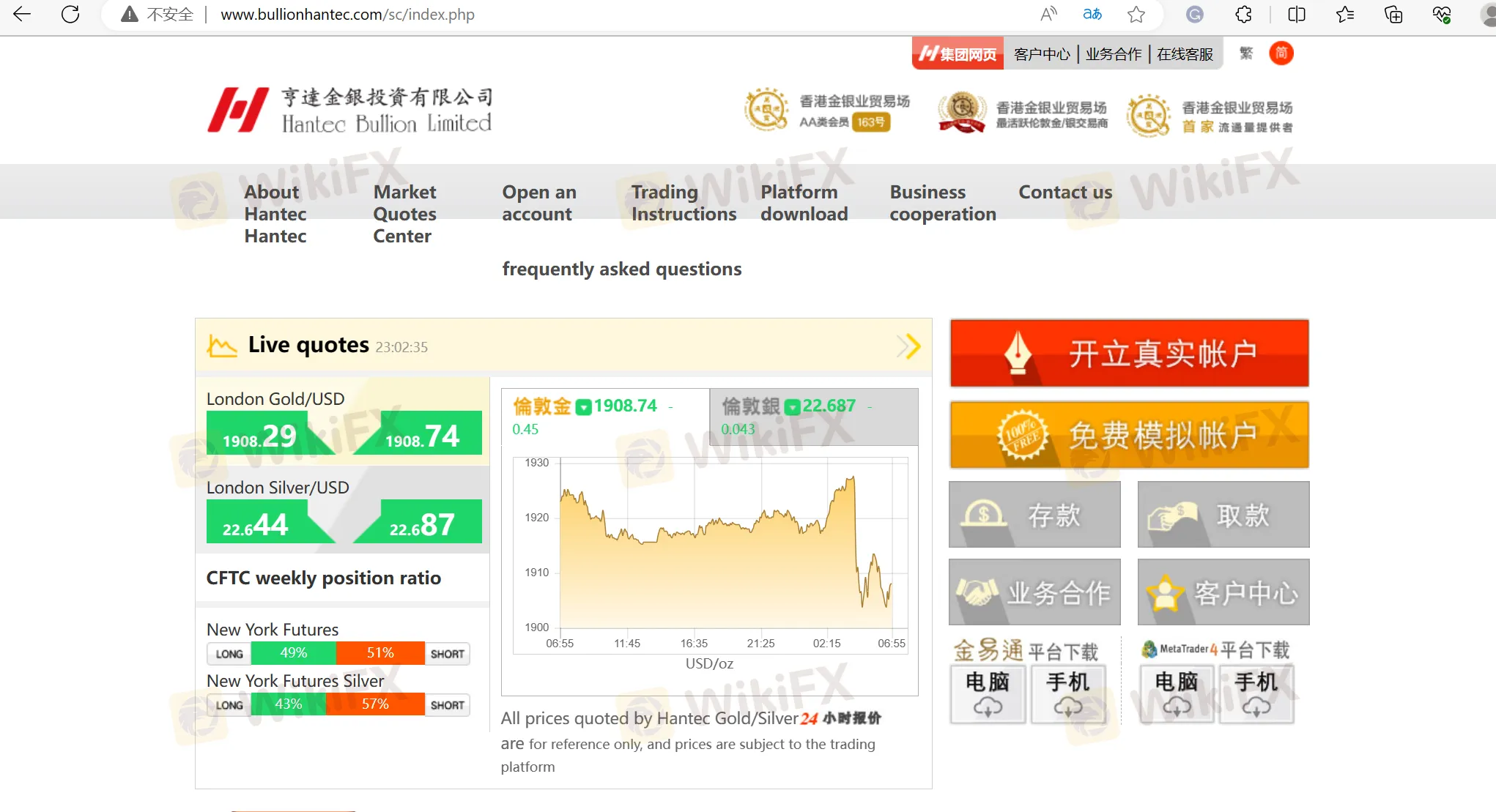Switch language to Traditional Chinese 繁
Screen dimensions: 1496x812
[1245, 53]
